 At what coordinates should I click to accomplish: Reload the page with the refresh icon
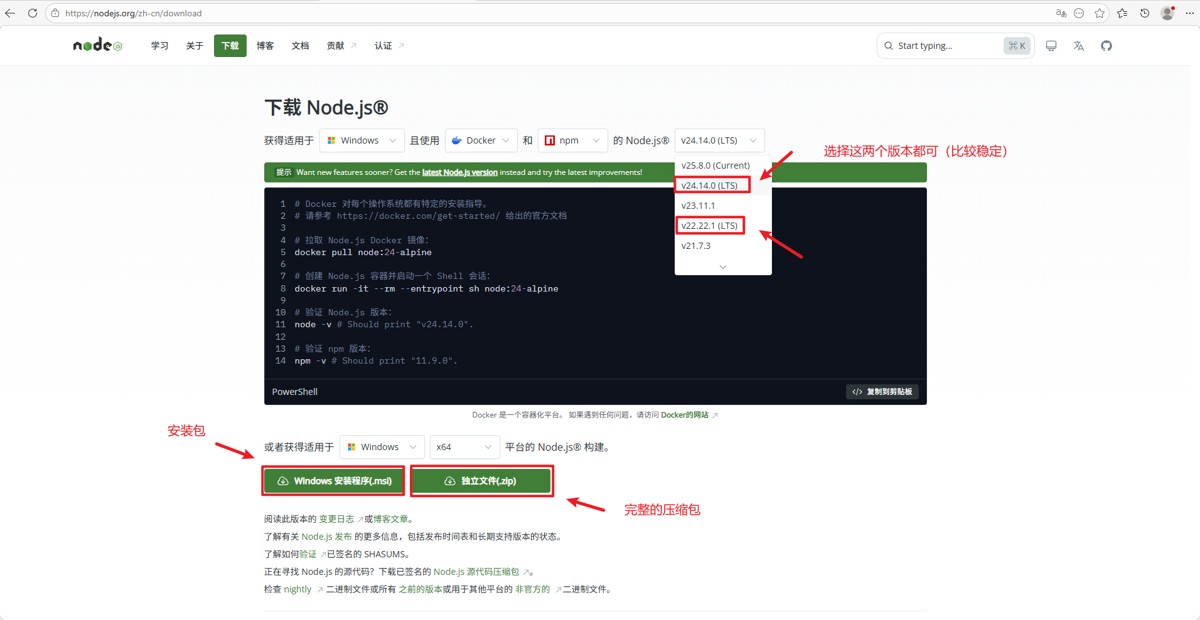[32, 13]
